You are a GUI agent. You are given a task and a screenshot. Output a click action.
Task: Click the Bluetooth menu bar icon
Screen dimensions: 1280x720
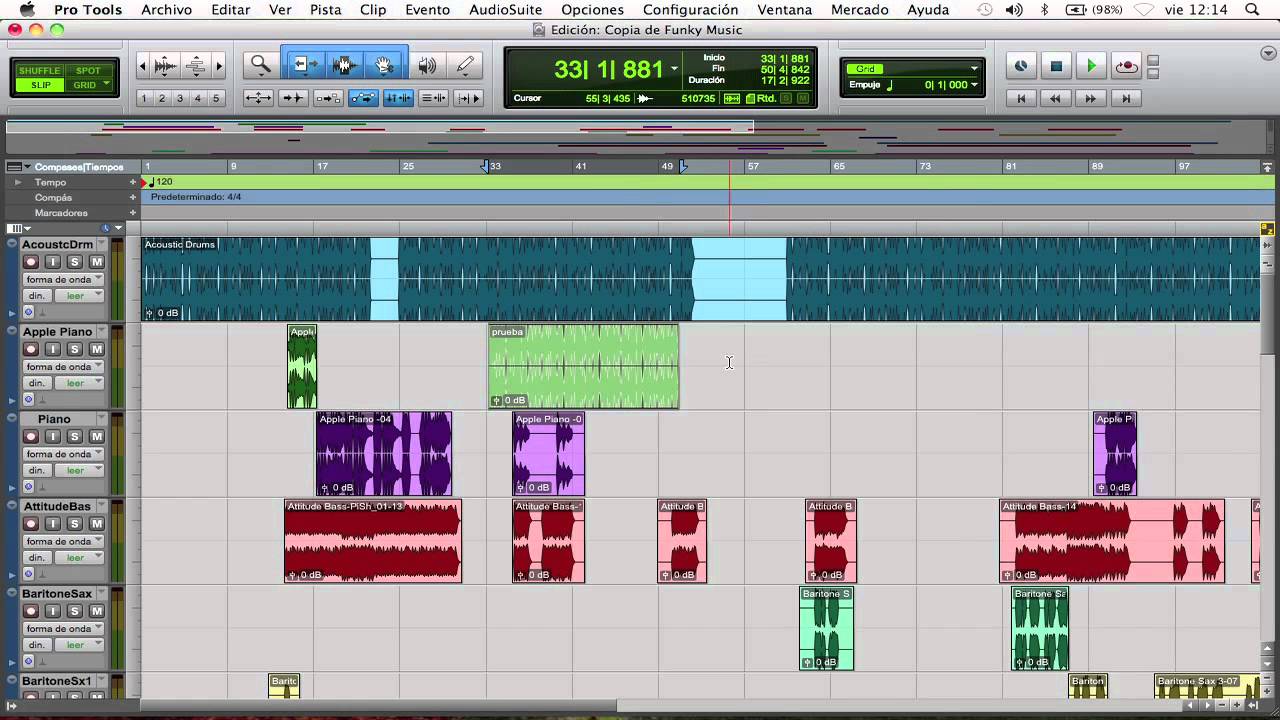tap(1044, 10)
